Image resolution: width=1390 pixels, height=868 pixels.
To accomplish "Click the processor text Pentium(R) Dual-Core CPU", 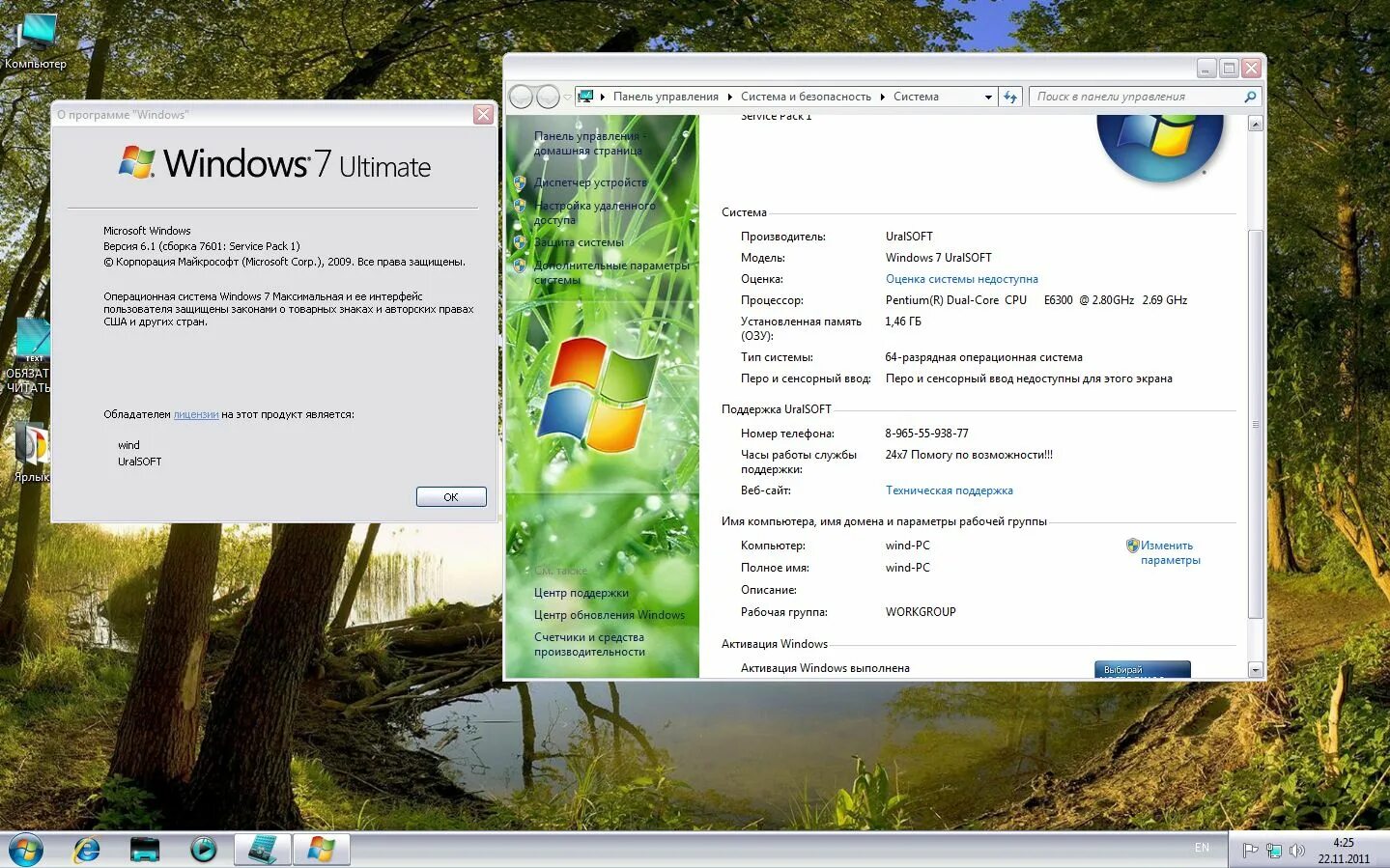I will coord(956,300).
